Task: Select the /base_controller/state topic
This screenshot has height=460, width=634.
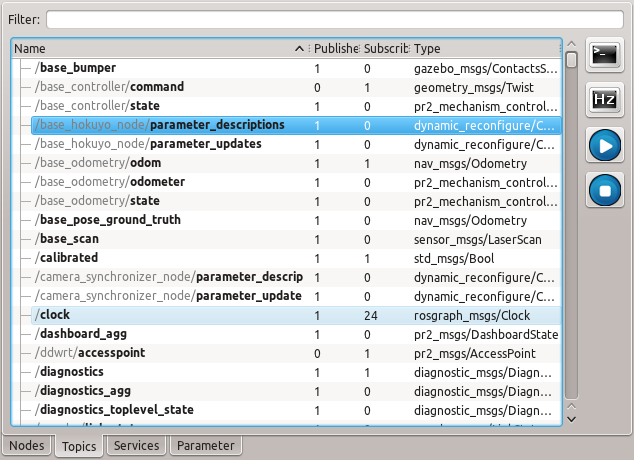Action: (x=296, y=106)
